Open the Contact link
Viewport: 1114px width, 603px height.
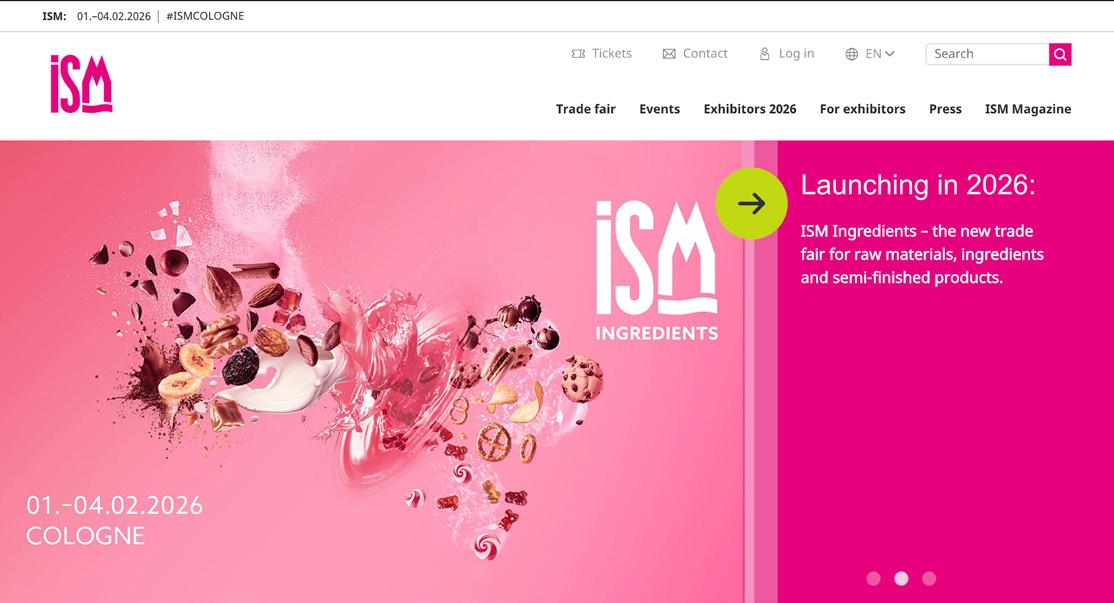(705, 53)
